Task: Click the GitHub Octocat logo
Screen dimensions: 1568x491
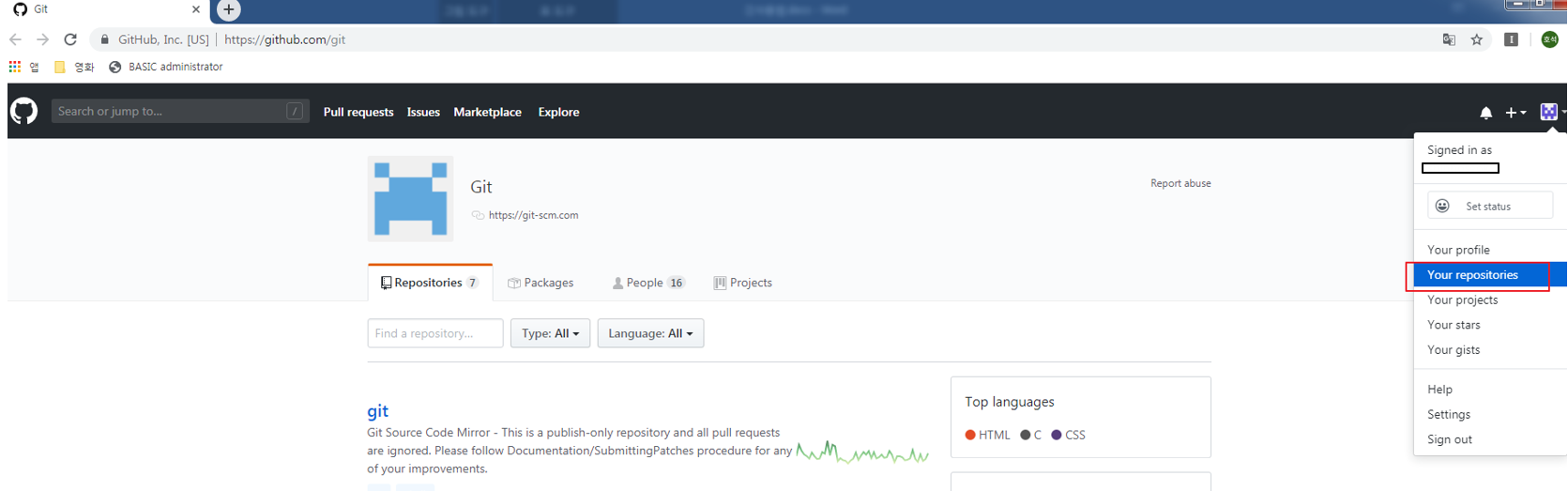Action: point(24,111)
